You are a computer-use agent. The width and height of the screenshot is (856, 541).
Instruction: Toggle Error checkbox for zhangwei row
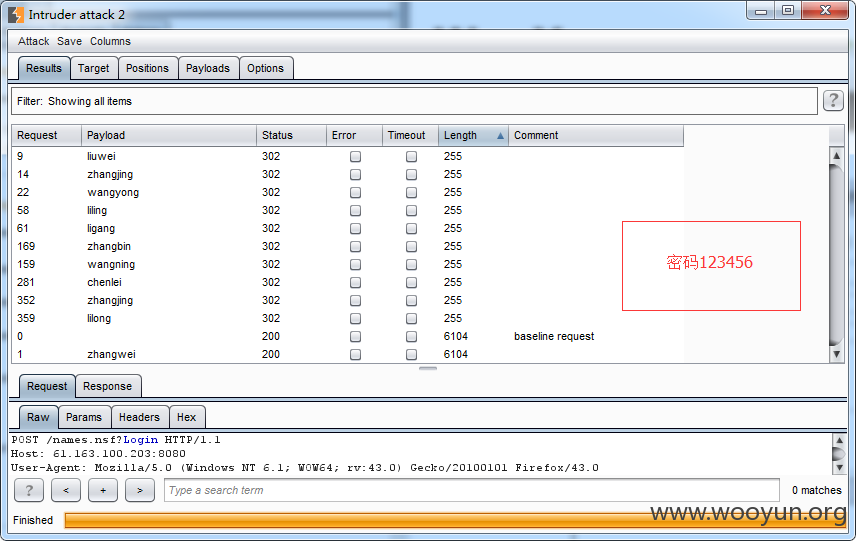[x=355, y=355]
